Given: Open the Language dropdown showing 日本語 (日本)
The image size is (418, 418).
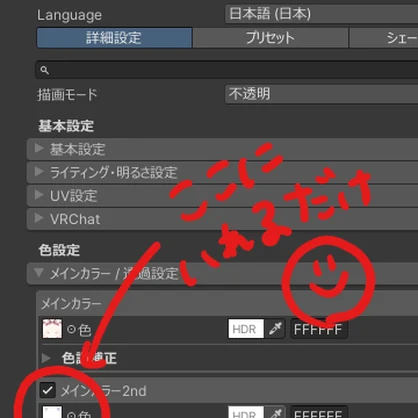Looking at the screenshot, I should 322,14.
